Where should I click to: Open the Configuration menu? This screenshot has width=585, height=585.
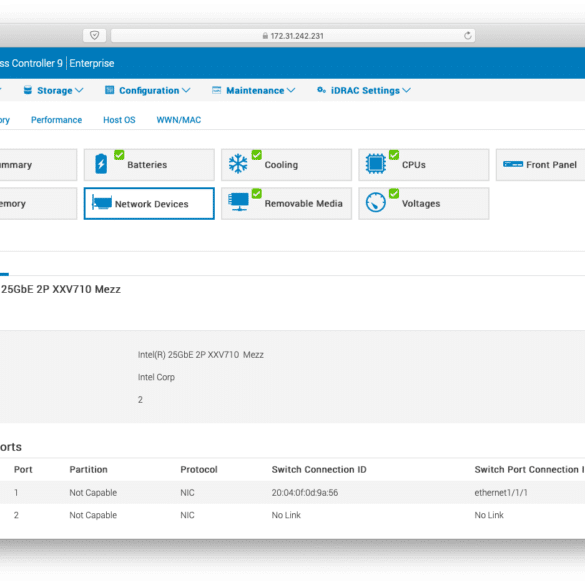[148, 90]
